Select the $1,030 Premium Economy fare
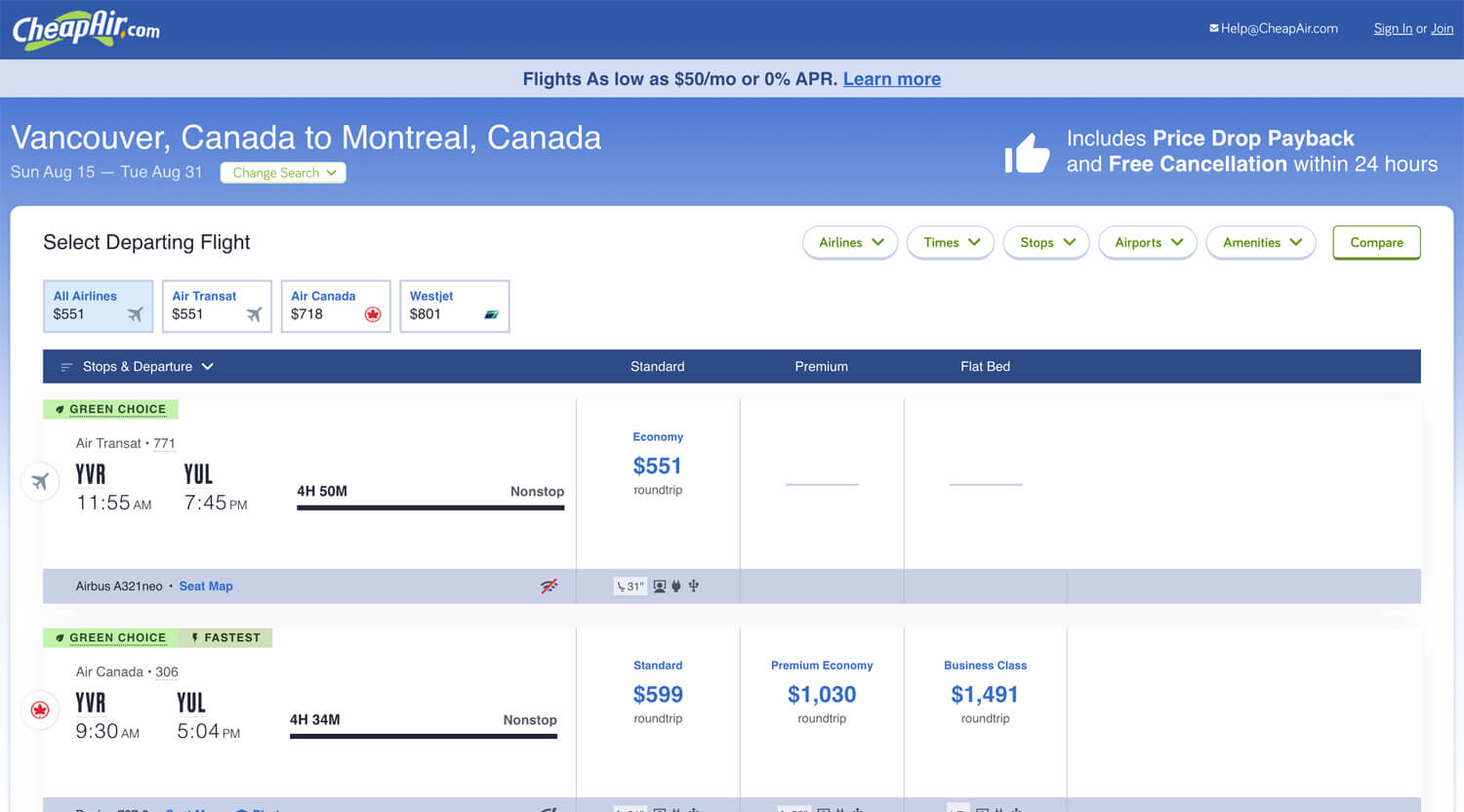This screenshot has width=1464, height=812. tap(822, 694)
